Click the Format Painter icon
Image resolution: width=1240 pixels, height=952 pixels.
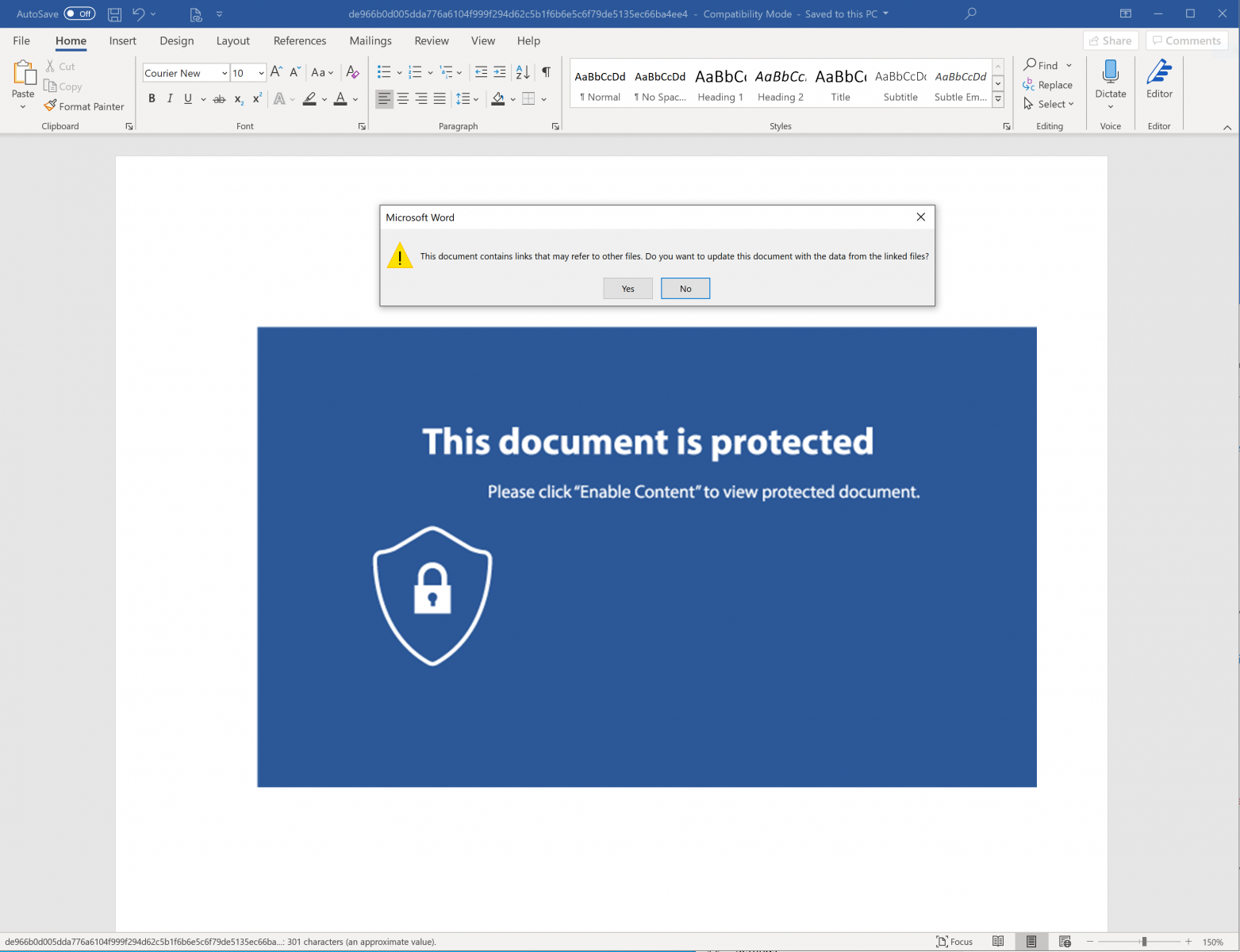pos(51,106)
